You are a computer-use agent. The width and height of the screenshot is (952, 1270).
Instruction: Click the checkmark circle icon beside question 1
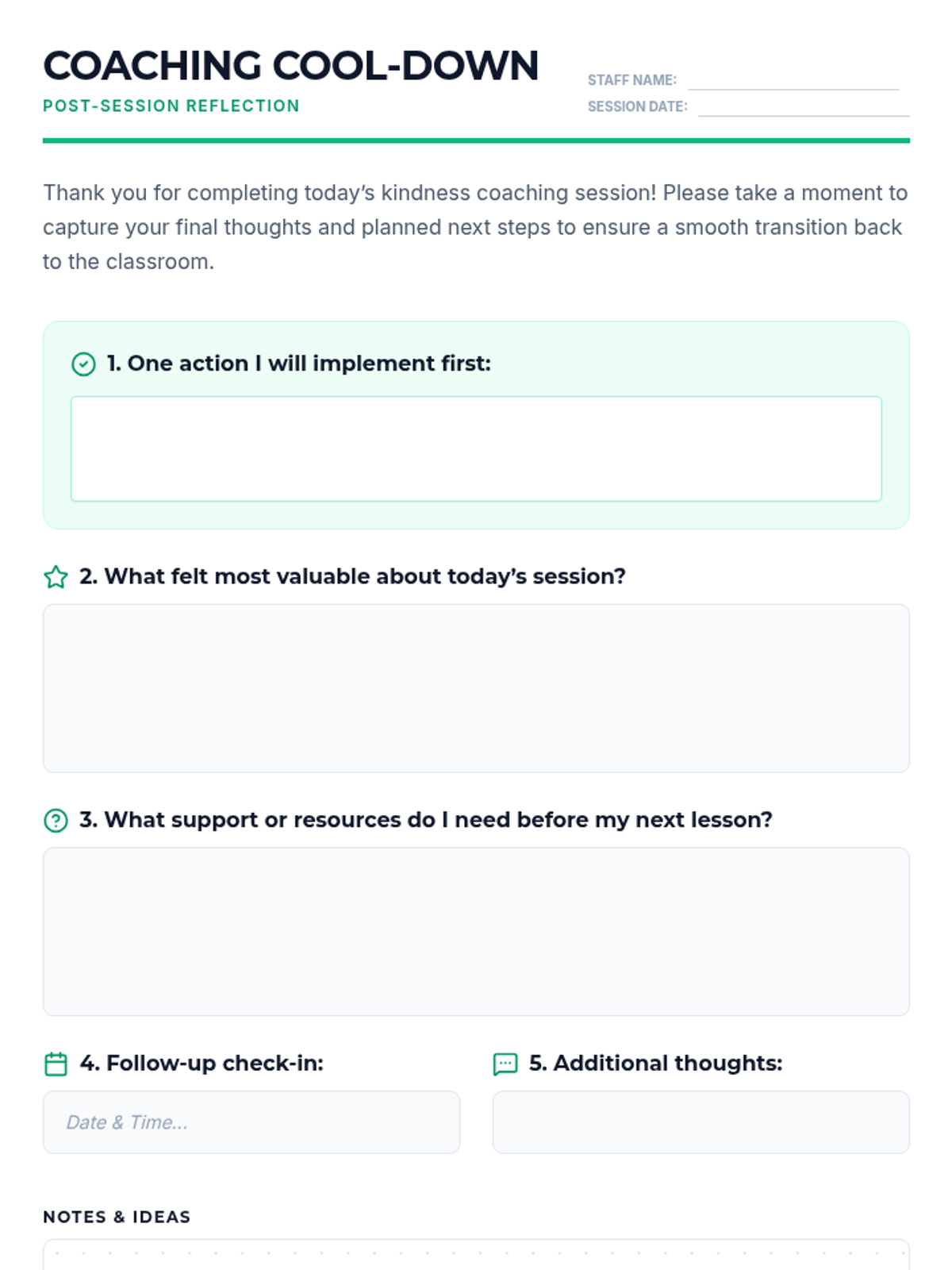pyautogui.click(x=83, y=364)
